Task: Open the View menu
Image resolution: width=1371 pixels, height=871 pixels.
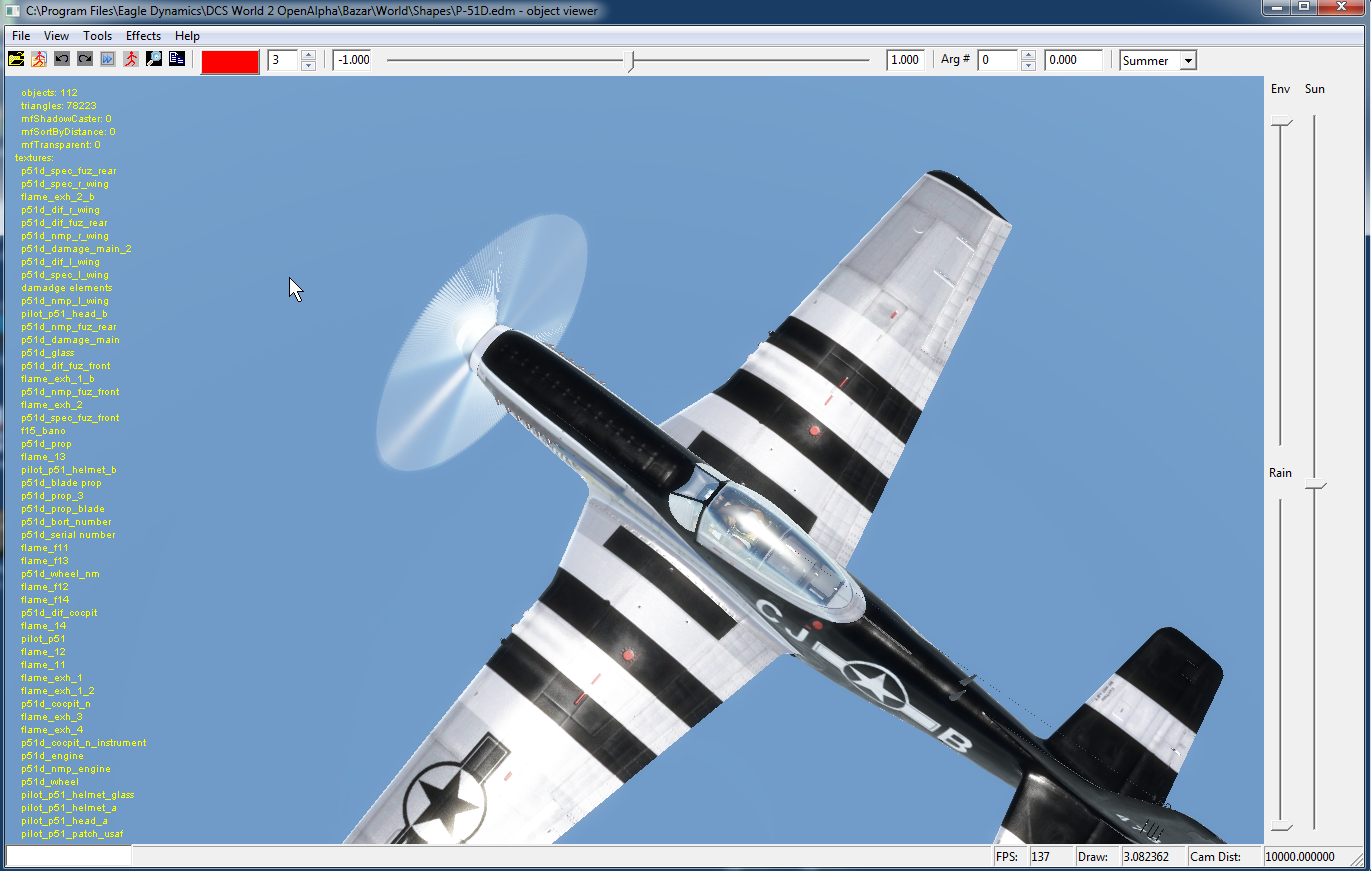Action: [56, 36]
